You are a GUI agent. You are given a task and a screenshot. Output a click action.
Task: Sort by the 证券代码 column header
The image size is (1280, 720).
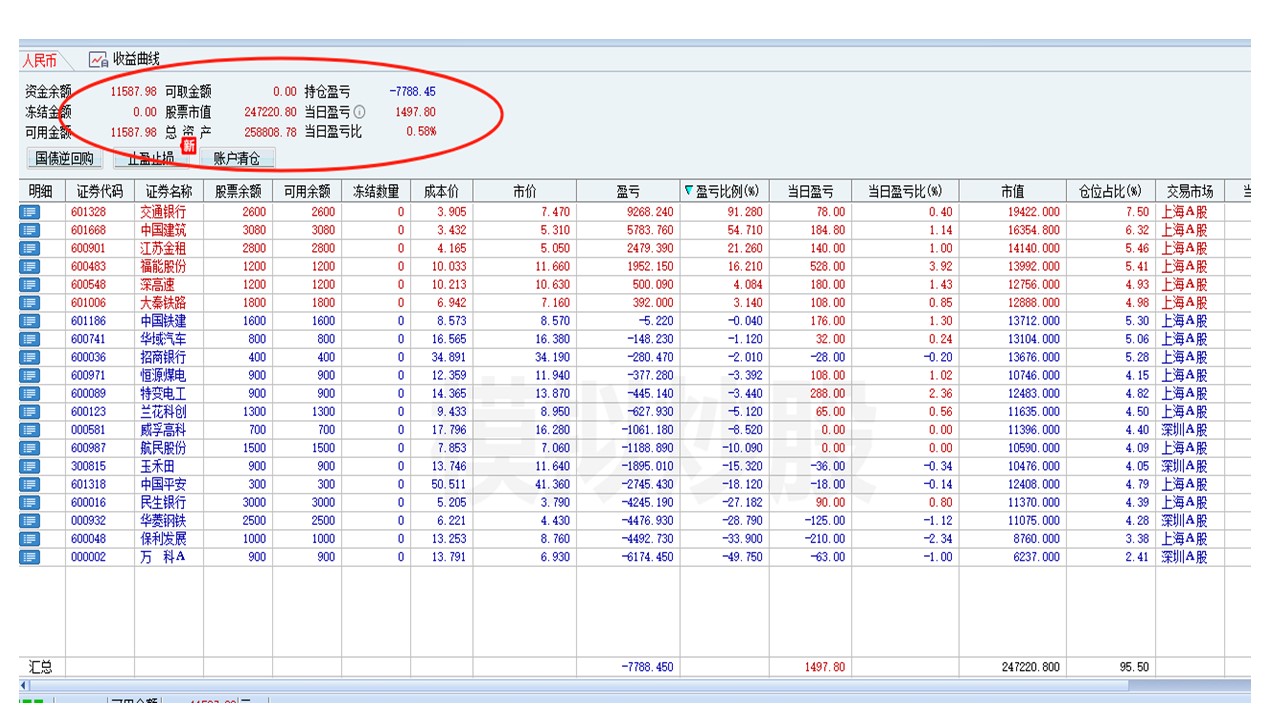pos(99,191)
